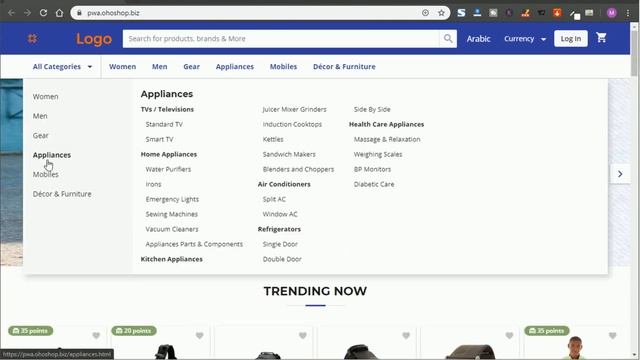
Task: Open Single Door refrigerators link
Action: pos(280,244)
